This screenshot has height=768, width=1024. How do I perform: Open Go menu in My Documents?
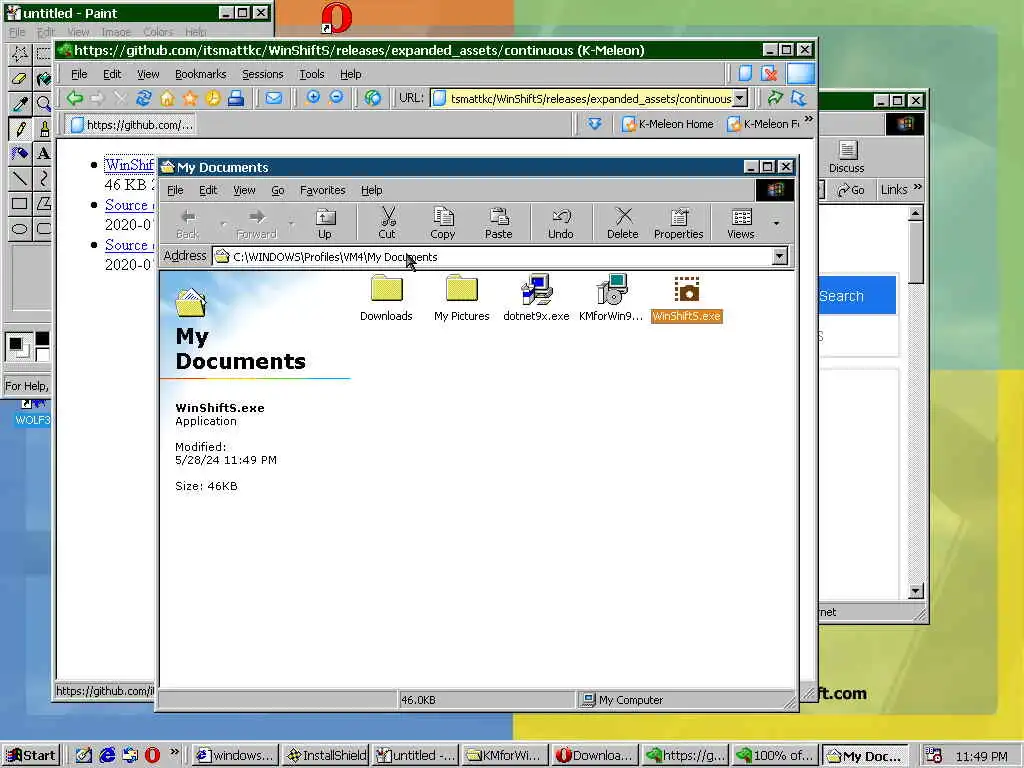click(x=278, y=190)
